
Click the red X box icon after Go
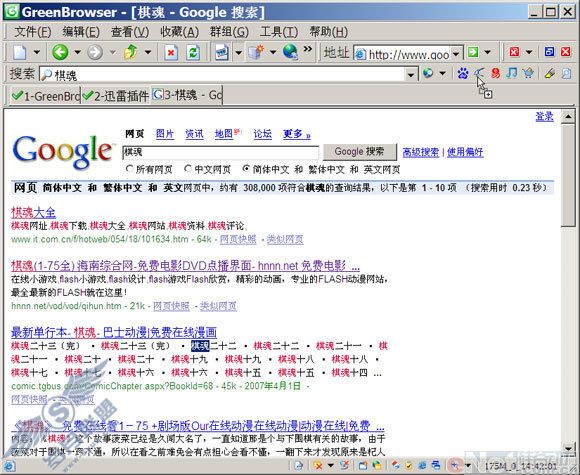[x=514, y=52]
